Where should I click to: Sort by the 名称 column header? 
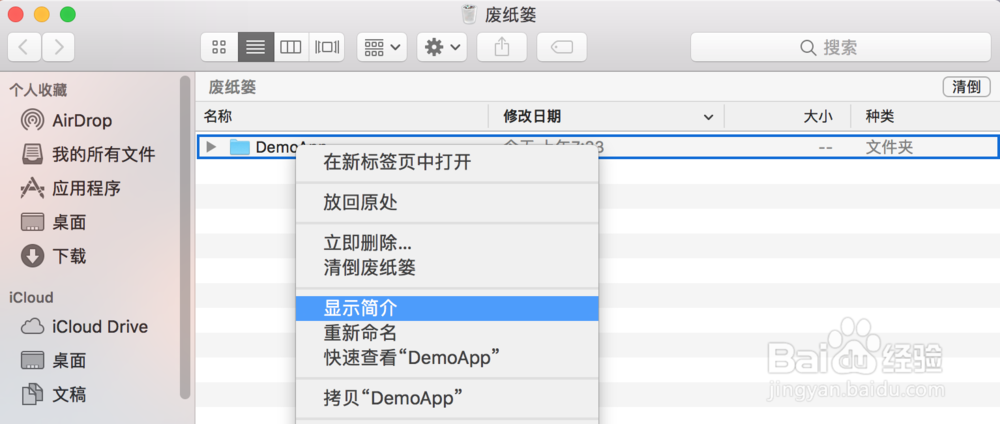(342, 117)
